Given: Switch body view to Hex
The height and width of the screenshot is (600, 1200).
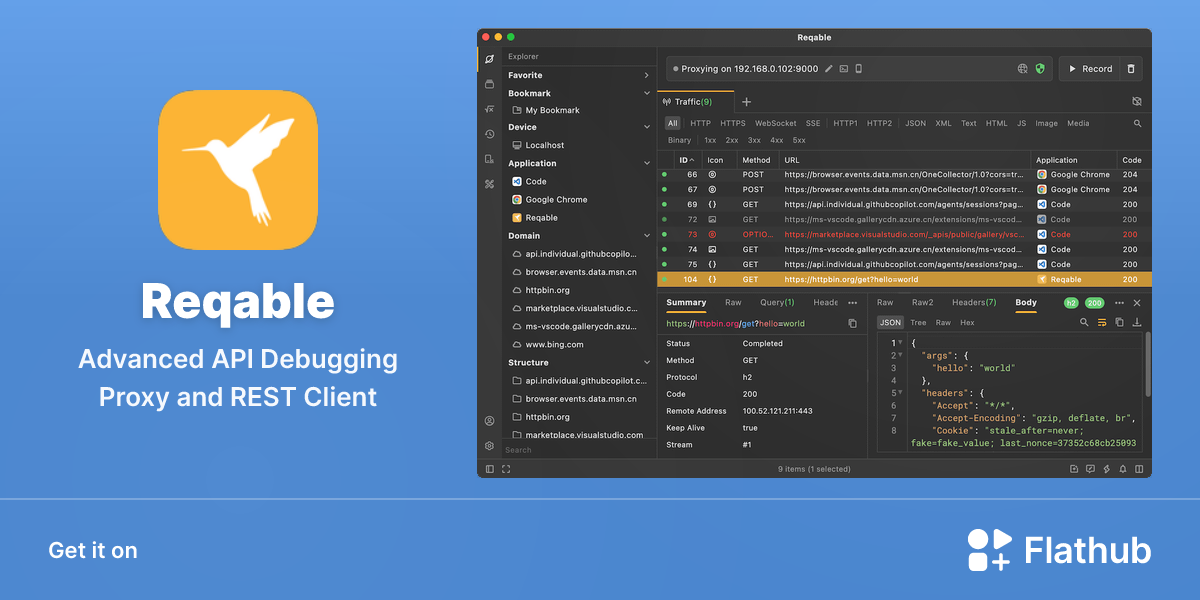Looking at the screenshot, I should [967, 323].
